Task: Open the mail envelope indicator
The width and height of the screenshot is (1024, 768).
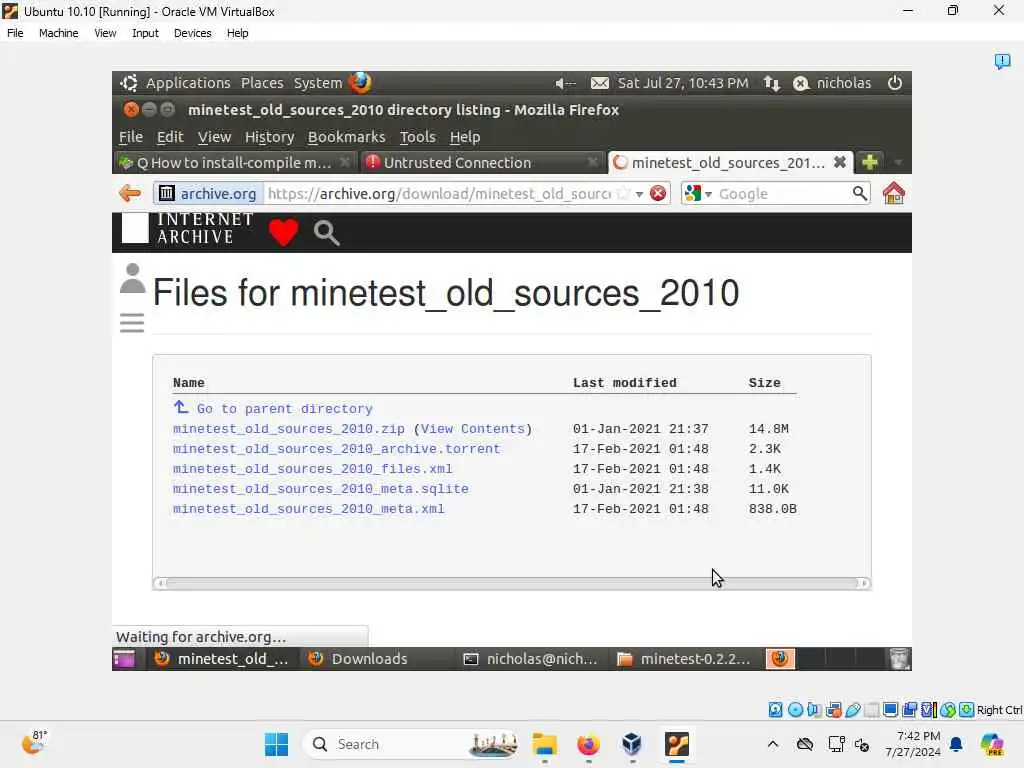Action: tap(600, 83)
